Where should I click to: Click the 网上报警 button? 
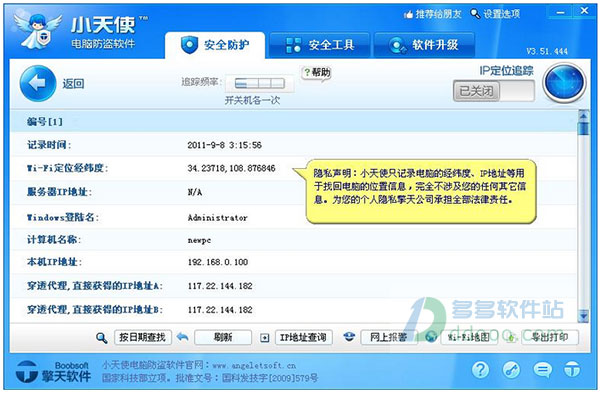click(x=388, y=337)
